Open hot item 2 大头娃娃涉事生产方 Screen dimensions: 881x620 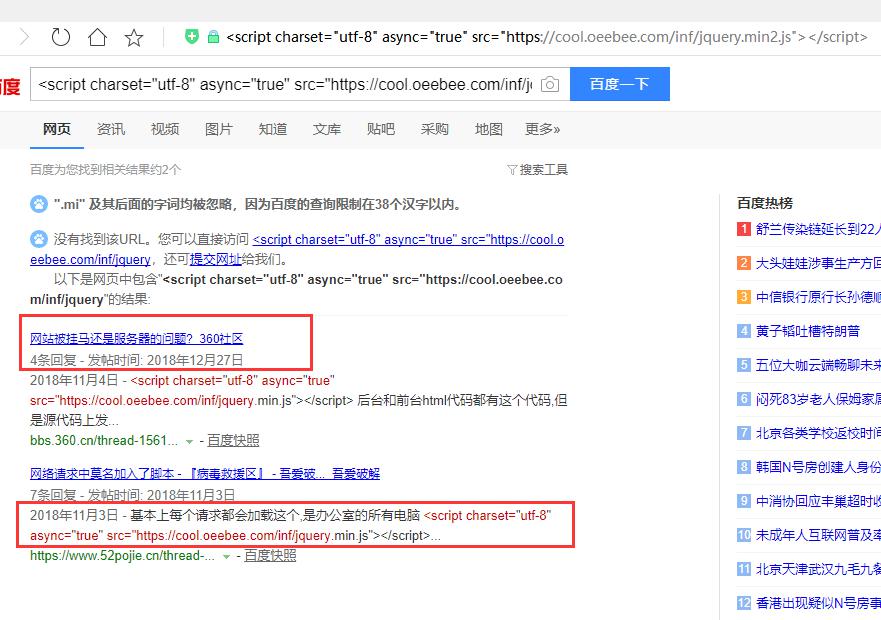pyautogui.click(x=818, y=263)
